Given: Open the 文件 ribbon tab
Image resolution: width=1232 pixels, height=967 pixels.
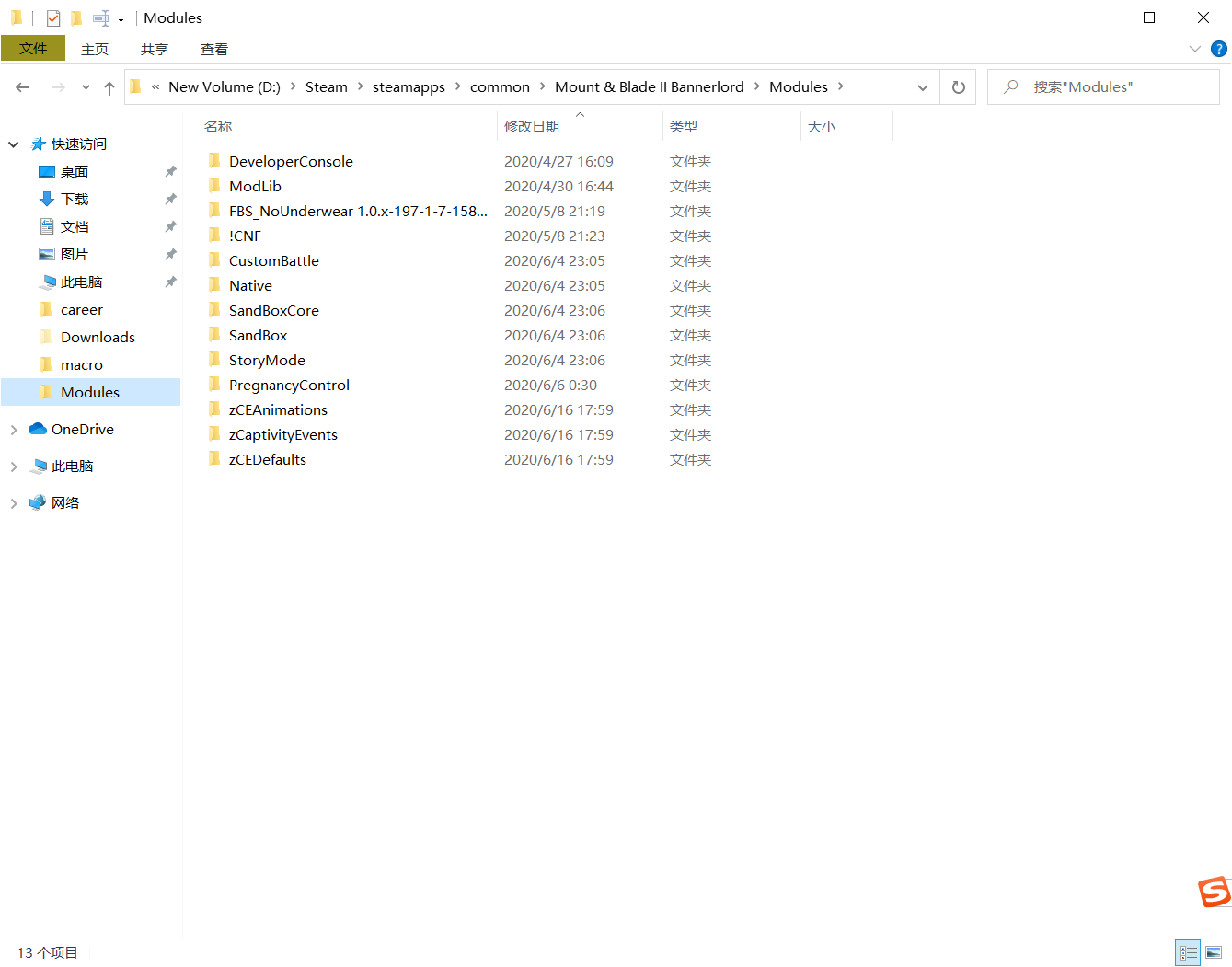Looking at the screenshot, I should (33, 49).
